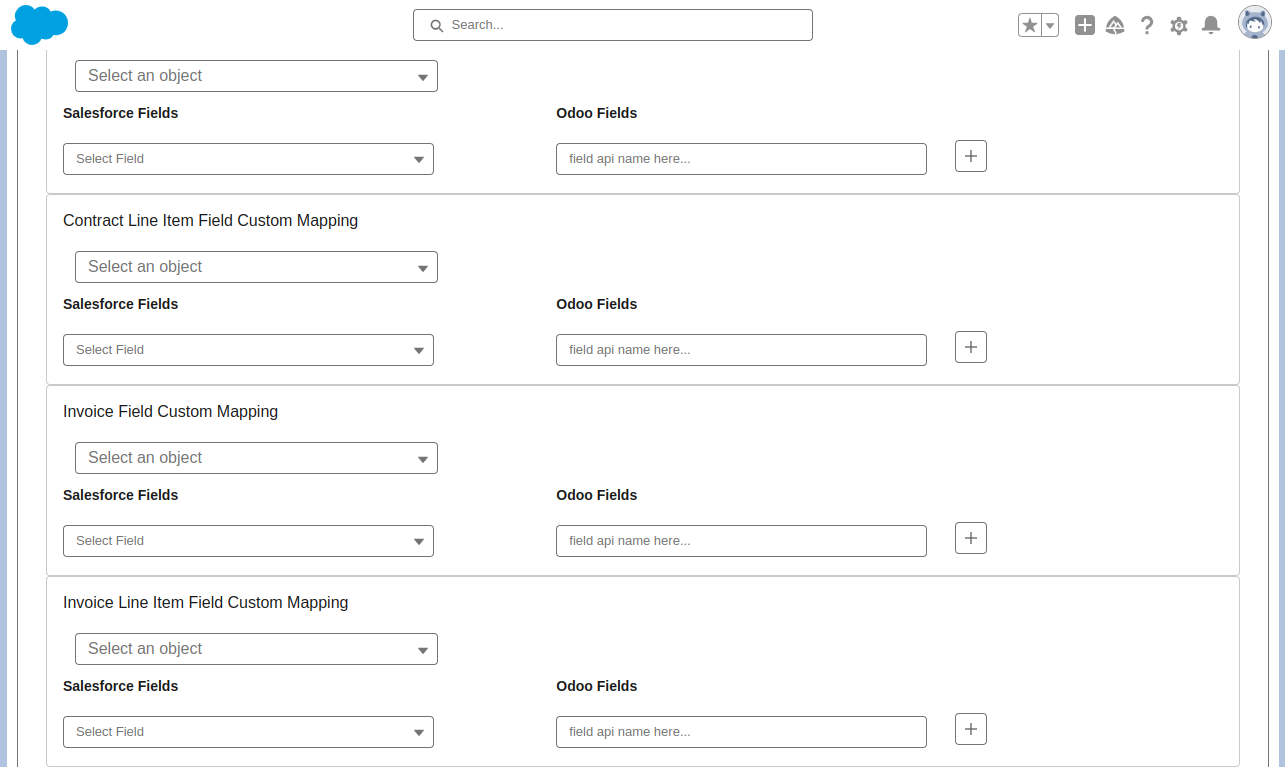Click the global Search bar
The width and height of the screenshot is (1285, 767).
(612, 25)
